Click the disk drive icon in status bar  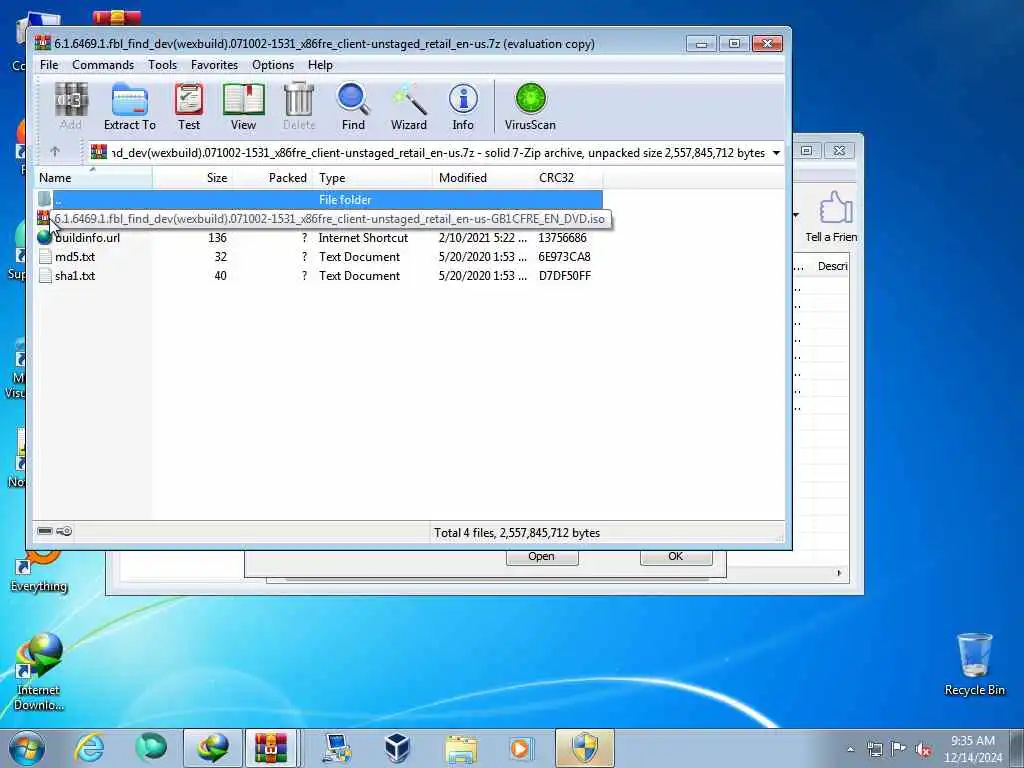coord(45,531)
